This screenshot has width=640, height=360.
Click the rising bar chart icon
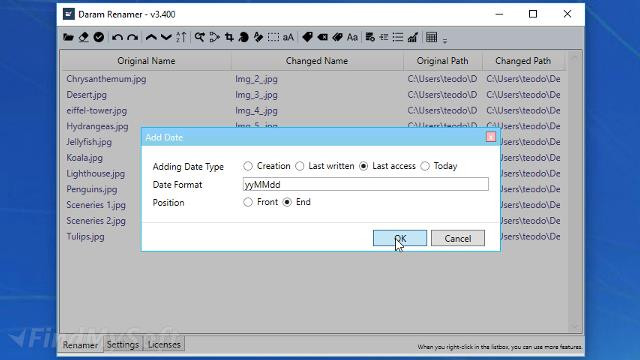click(x=413, y=38)
